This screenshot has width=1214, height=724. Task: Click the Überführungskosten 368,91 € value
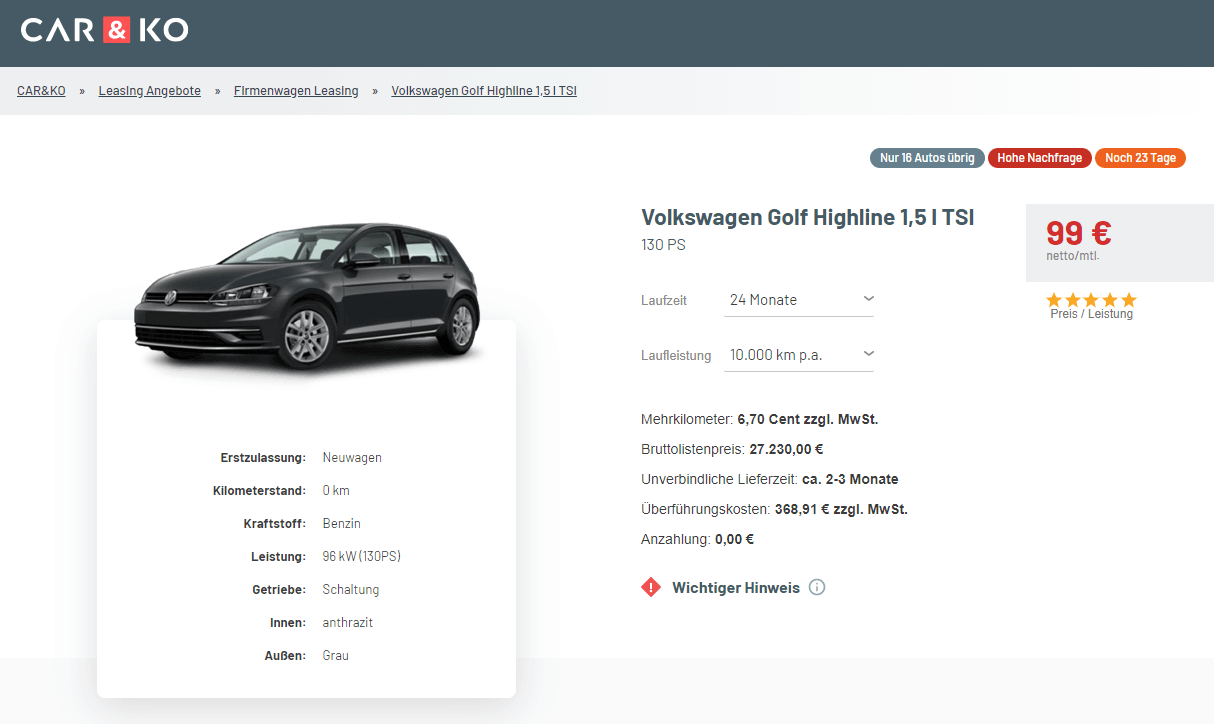click(841, 509)
